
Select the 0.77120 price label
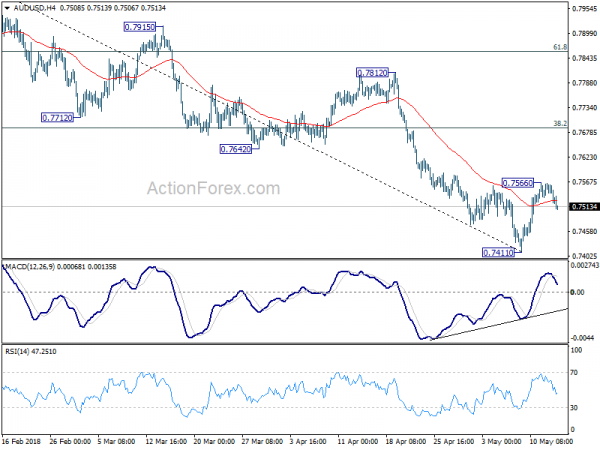[57, 118]
